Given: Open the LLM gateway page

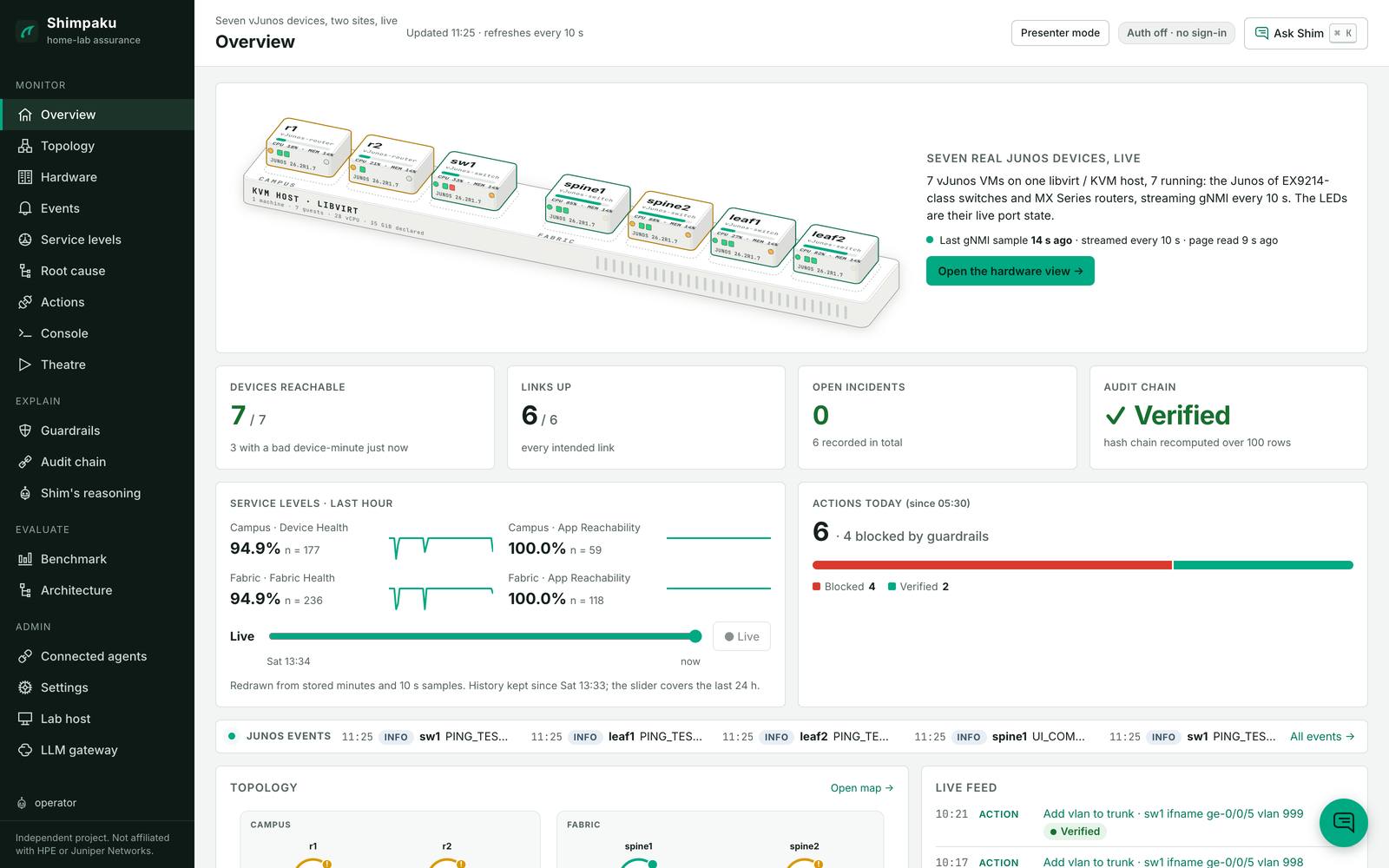Looking at the screenshot, I should point(97,750).
